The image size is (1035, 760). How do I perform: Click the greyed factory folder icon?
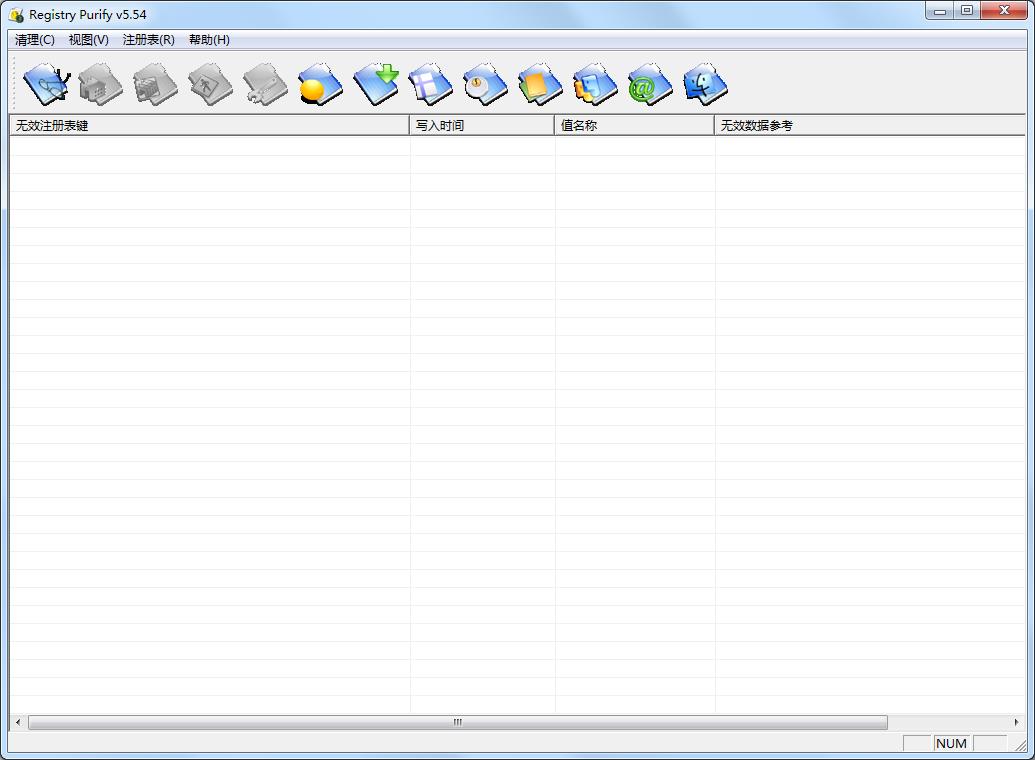[x=100, y=85]
